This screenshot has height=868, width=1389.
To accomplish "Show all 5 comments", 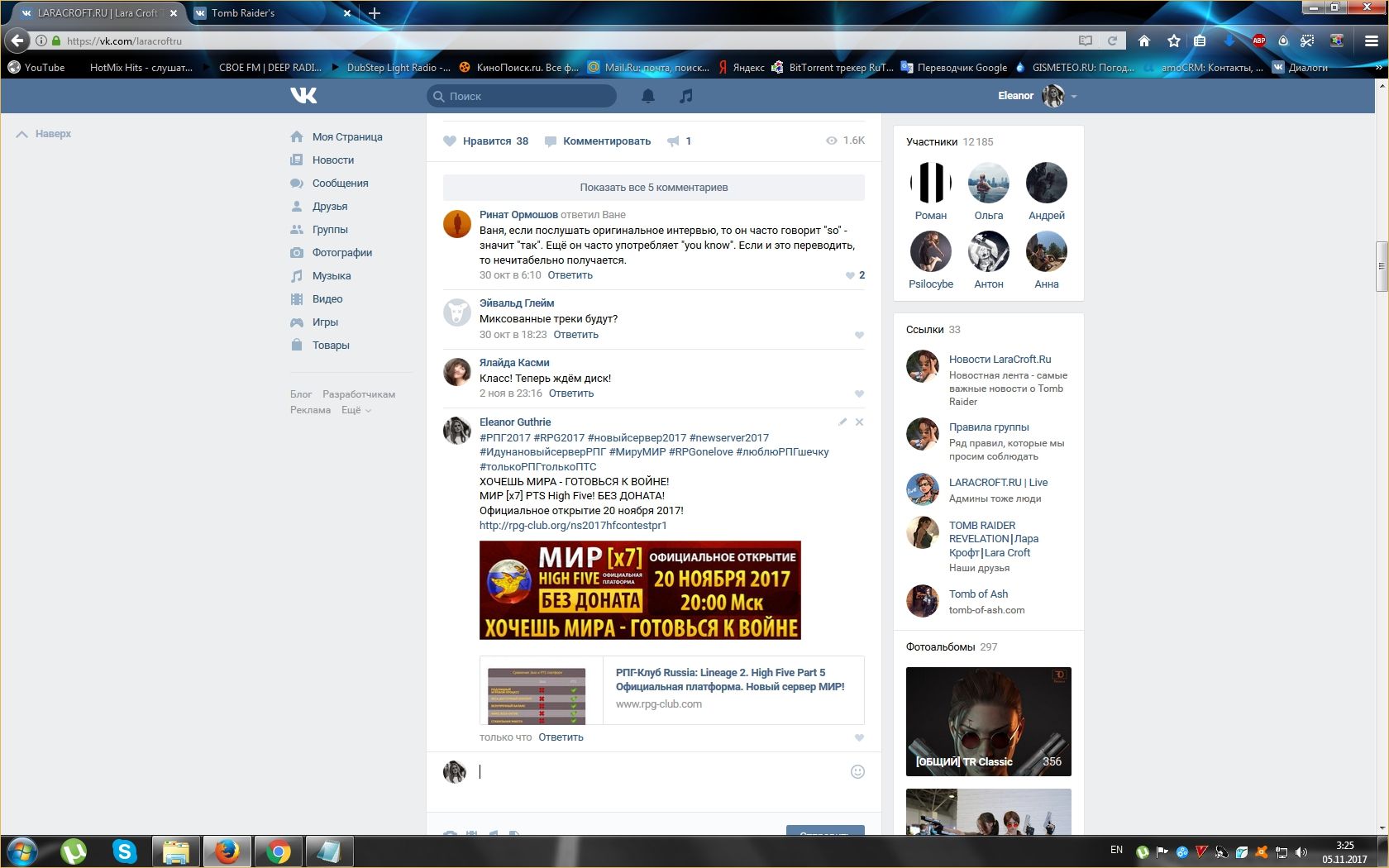I will pyautogui.click(x=653, y=188).
